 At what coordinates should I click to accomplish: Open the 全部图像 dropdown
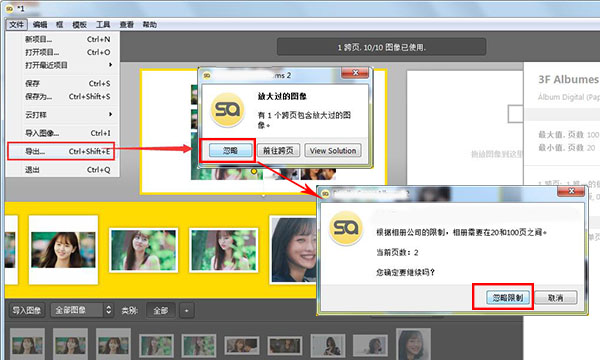point(82,310)
